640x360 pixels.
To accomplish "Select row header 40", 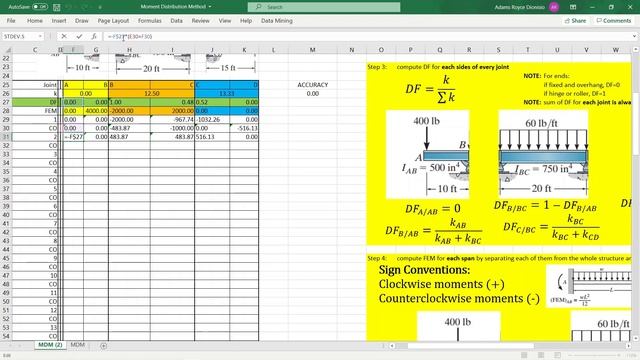I will tap(6, 215).
